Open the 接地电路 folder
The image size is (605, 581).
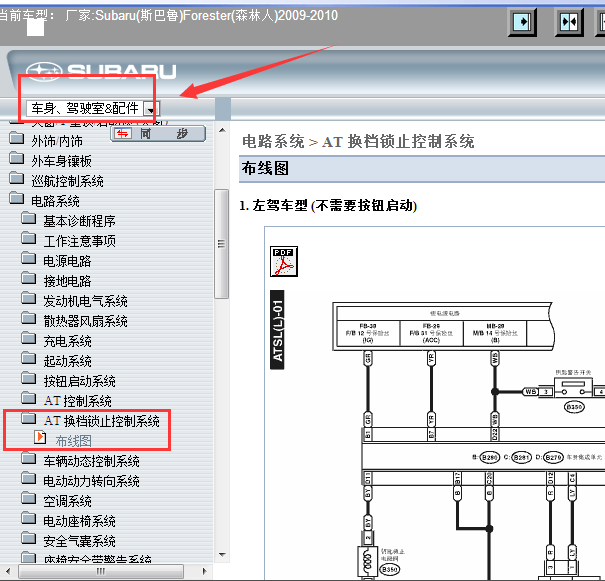pos(67,281)
